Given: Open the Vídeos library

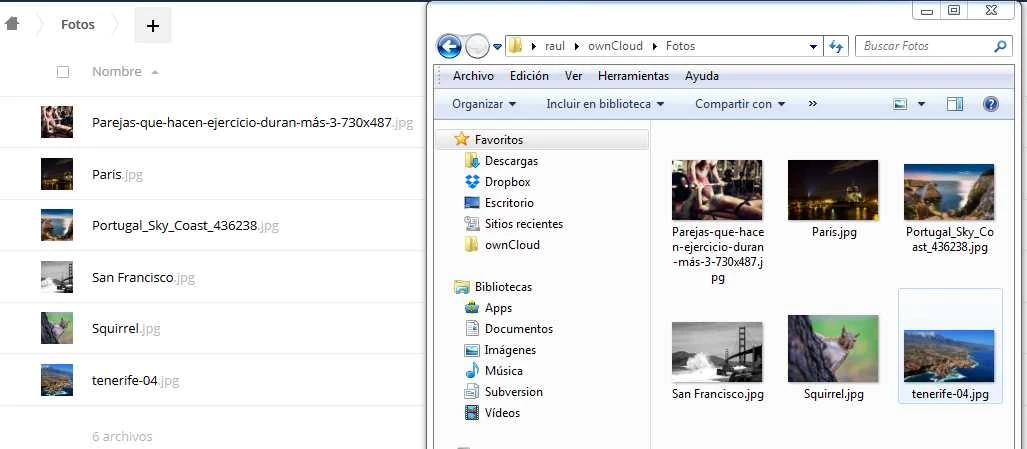Looking at the screenshot, I should click(502, 412).
